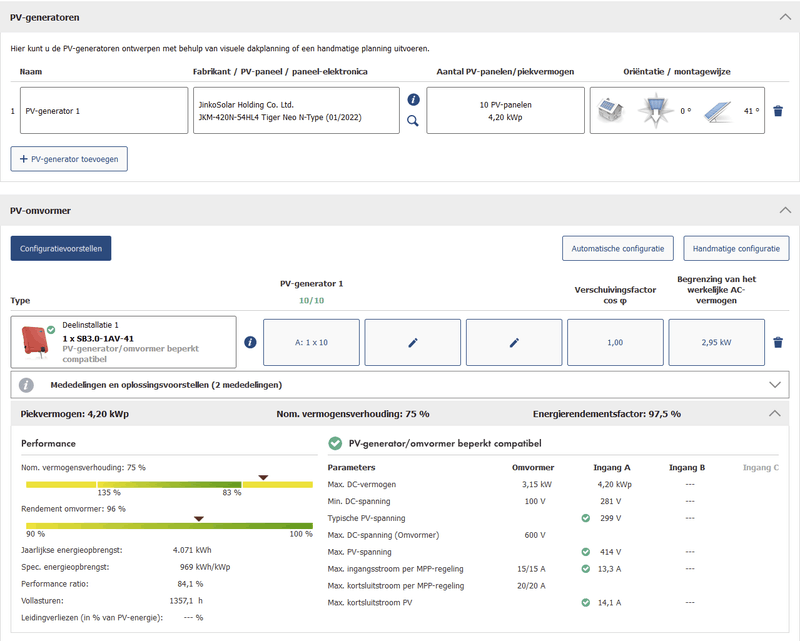Image resolution: width=800 pixels, height=641 pixels.
Task: Open Configuratievoorstellen
Action: point(61,248)
